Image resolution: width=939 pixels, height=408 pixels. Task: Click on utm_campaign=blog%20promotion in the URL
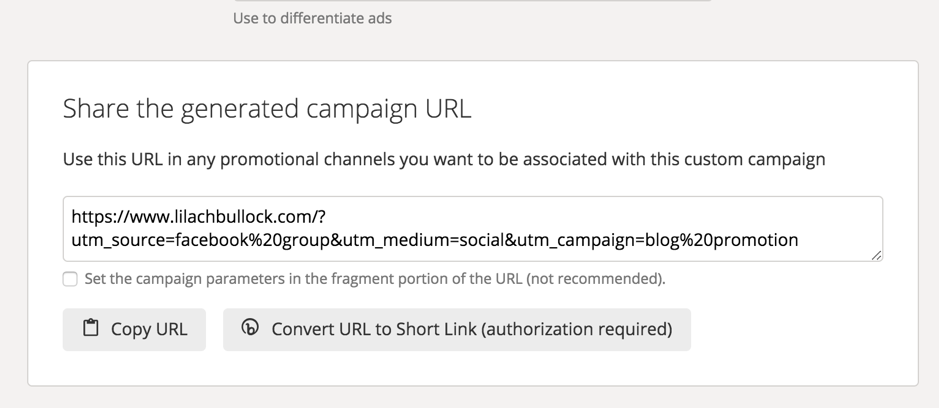pyautogui.click(x=655, y=240)
